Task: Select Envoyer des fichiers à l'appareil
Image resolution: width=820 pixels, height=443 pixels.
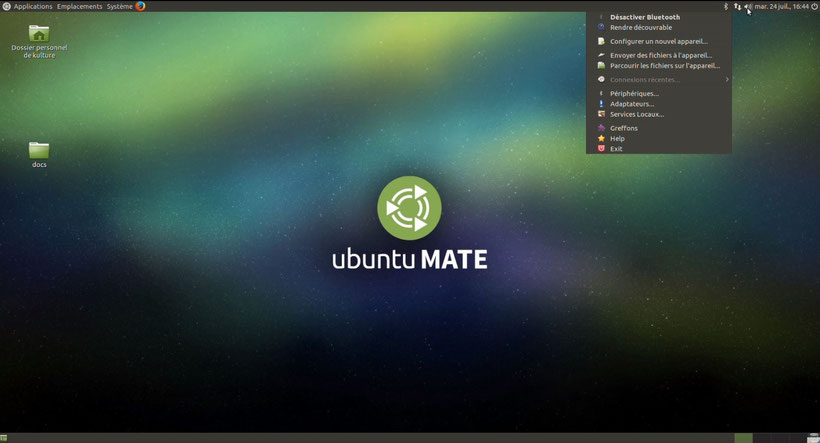Action: click(658, 55)
